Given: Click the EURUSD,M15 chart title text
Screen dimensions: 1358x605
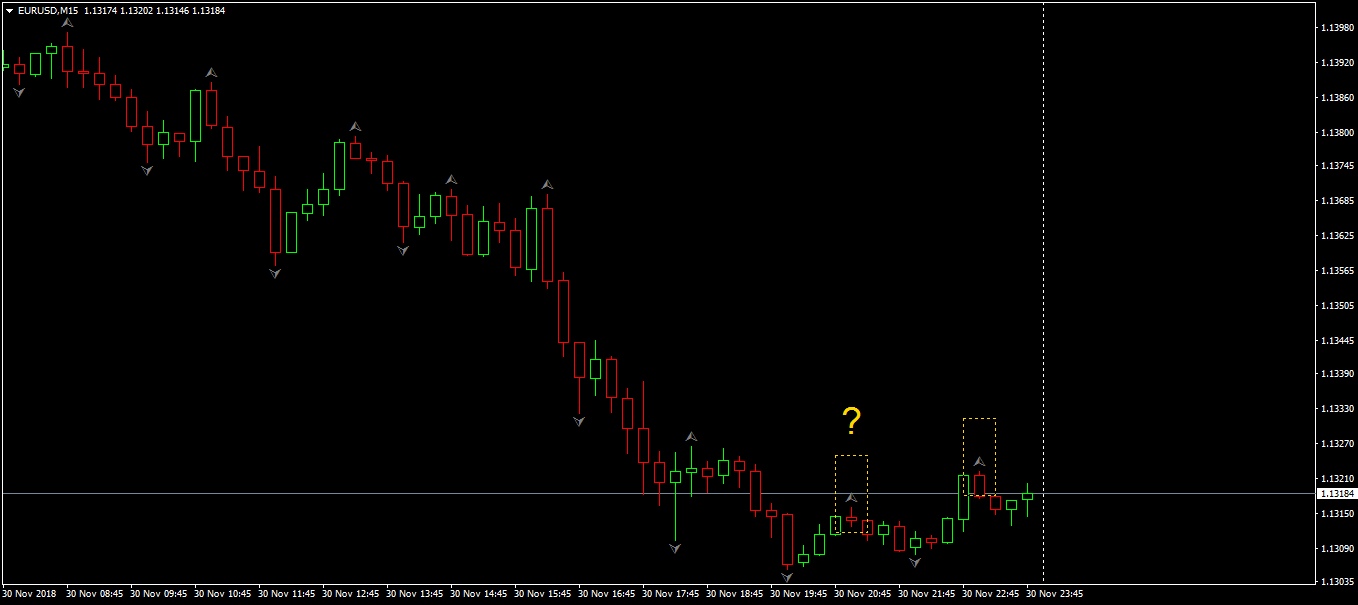Looking at the screenshot, I should click(48, 10).
